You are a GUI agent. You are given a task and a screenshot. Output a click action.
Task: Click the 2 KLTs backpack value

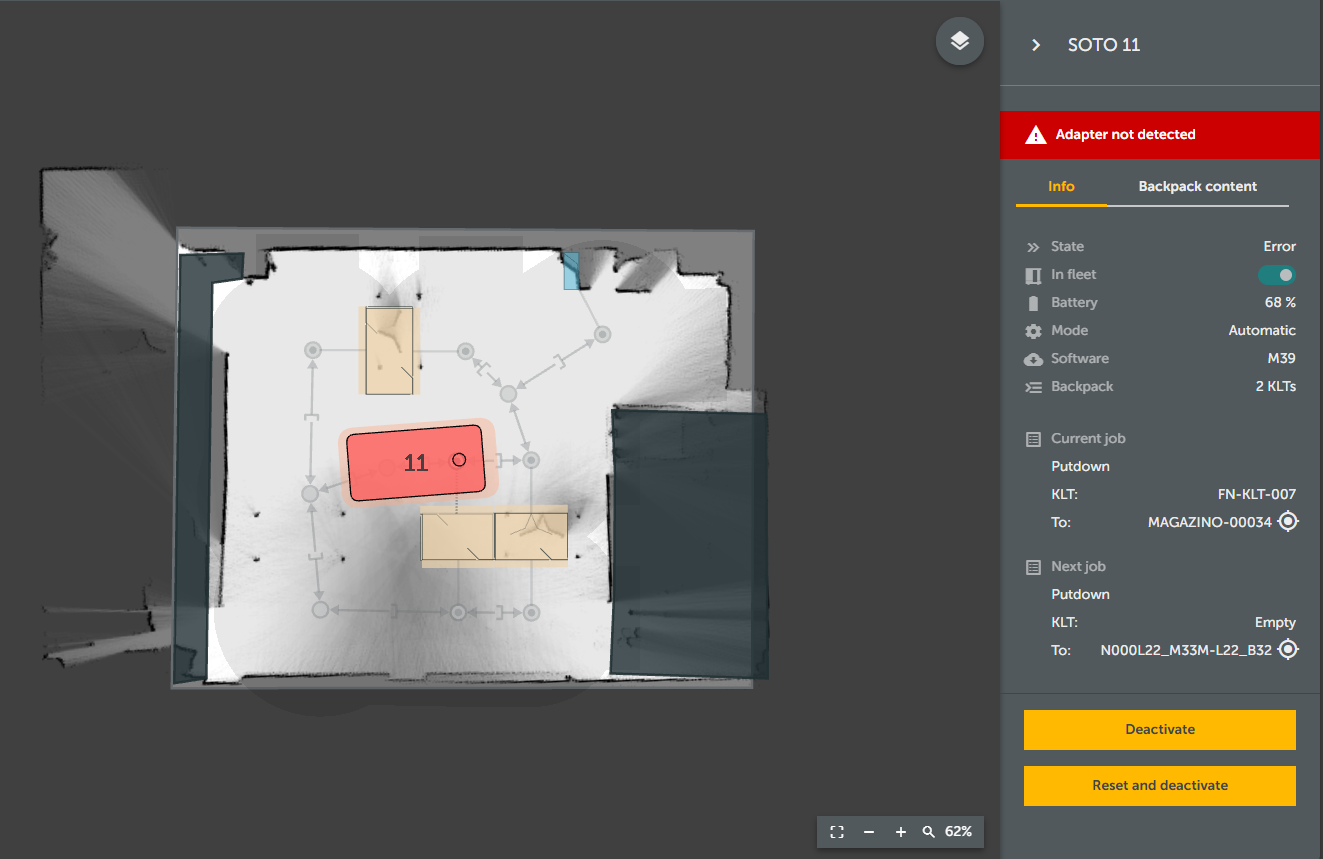coord(1276,387)
